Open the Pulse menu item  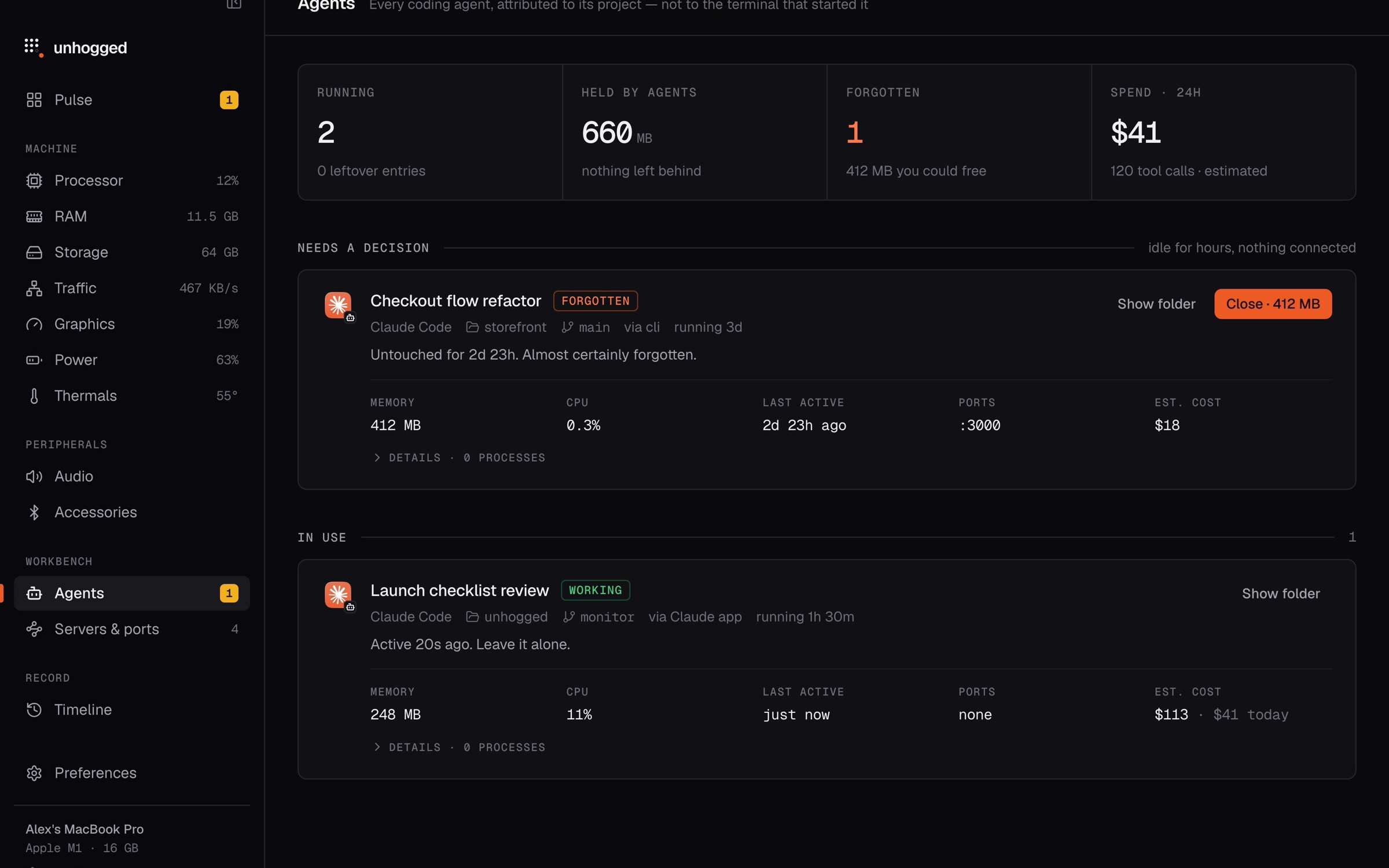pos(132,100)
